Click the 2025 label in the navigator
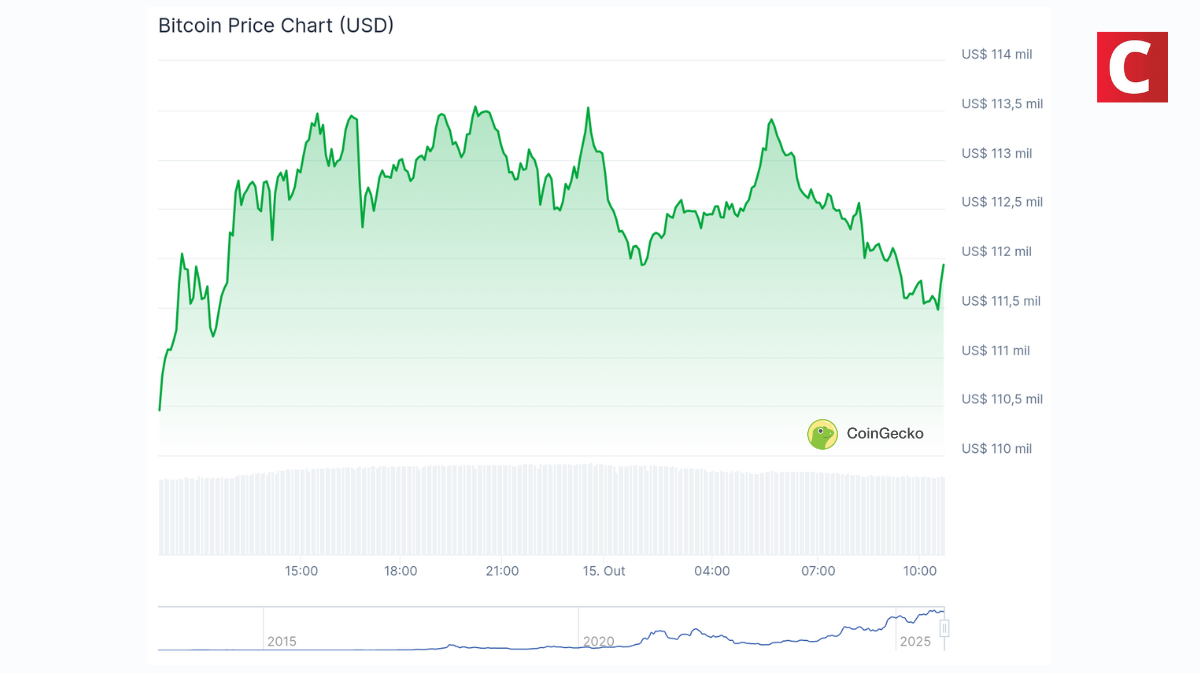This screenshot has height=673, width=1200. point(914,641)
